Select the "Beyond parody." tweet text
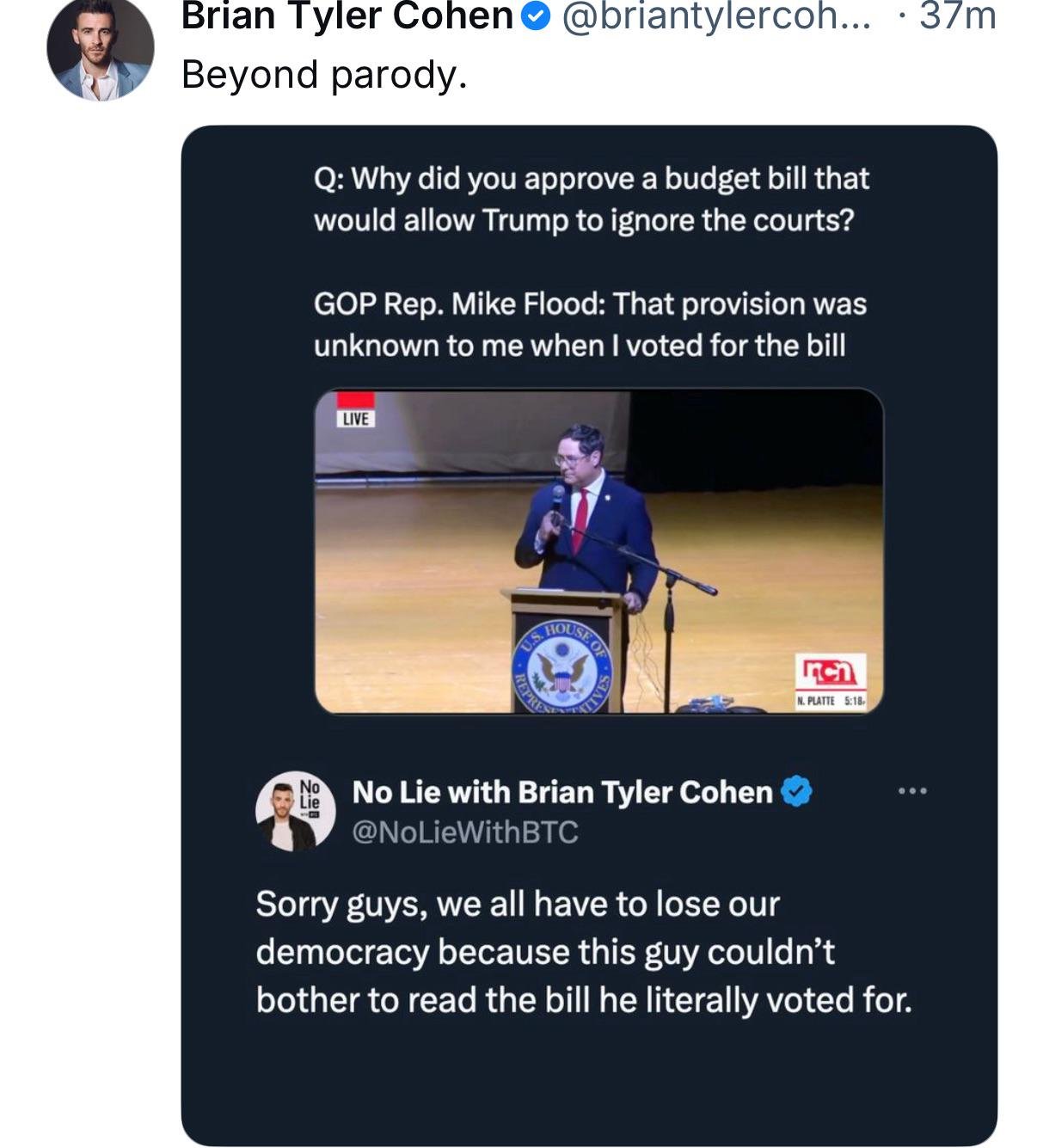 click(x=324, y=76)
